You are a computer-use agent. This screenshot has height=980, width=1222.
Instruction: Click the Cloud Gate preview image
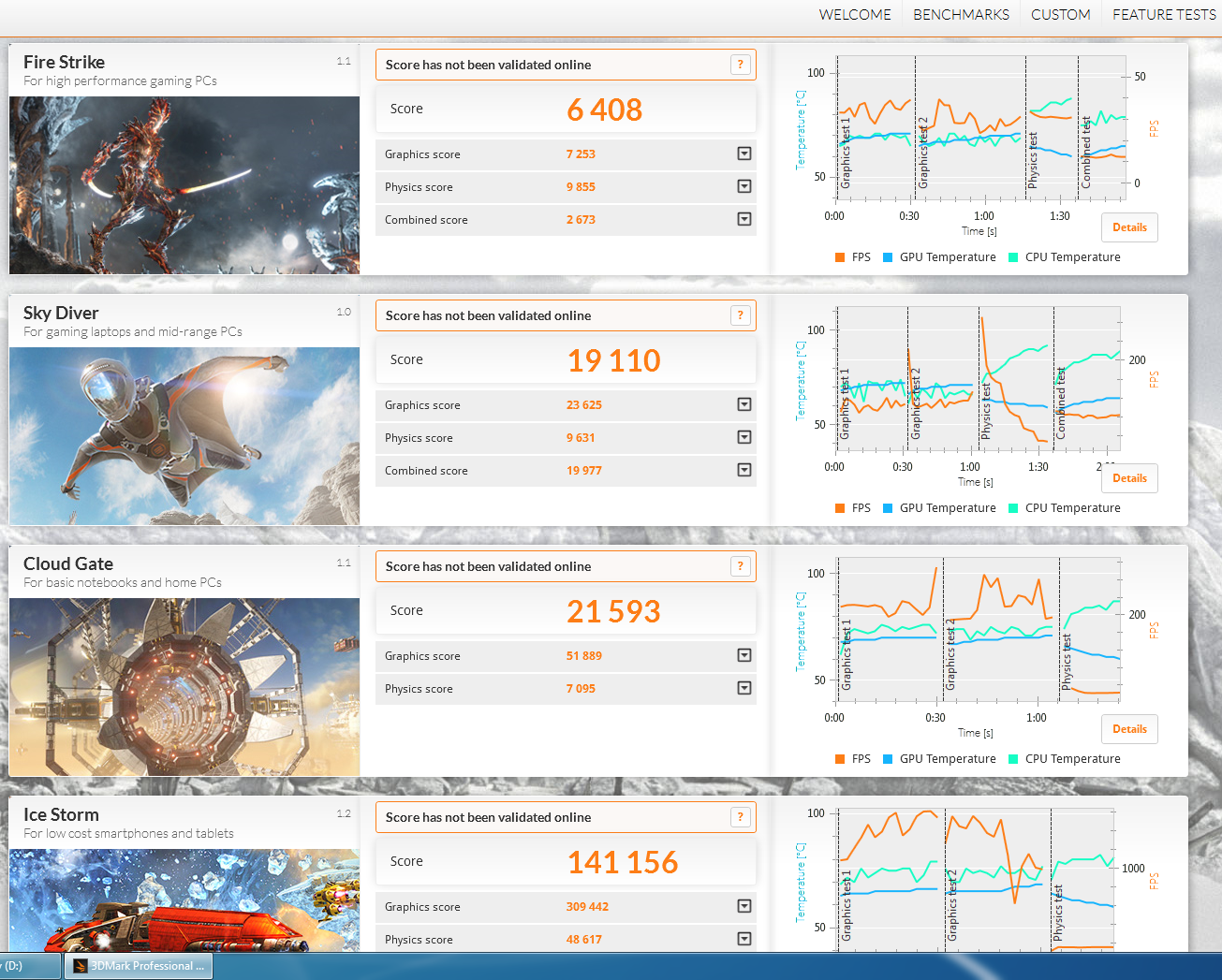[184, 687]
